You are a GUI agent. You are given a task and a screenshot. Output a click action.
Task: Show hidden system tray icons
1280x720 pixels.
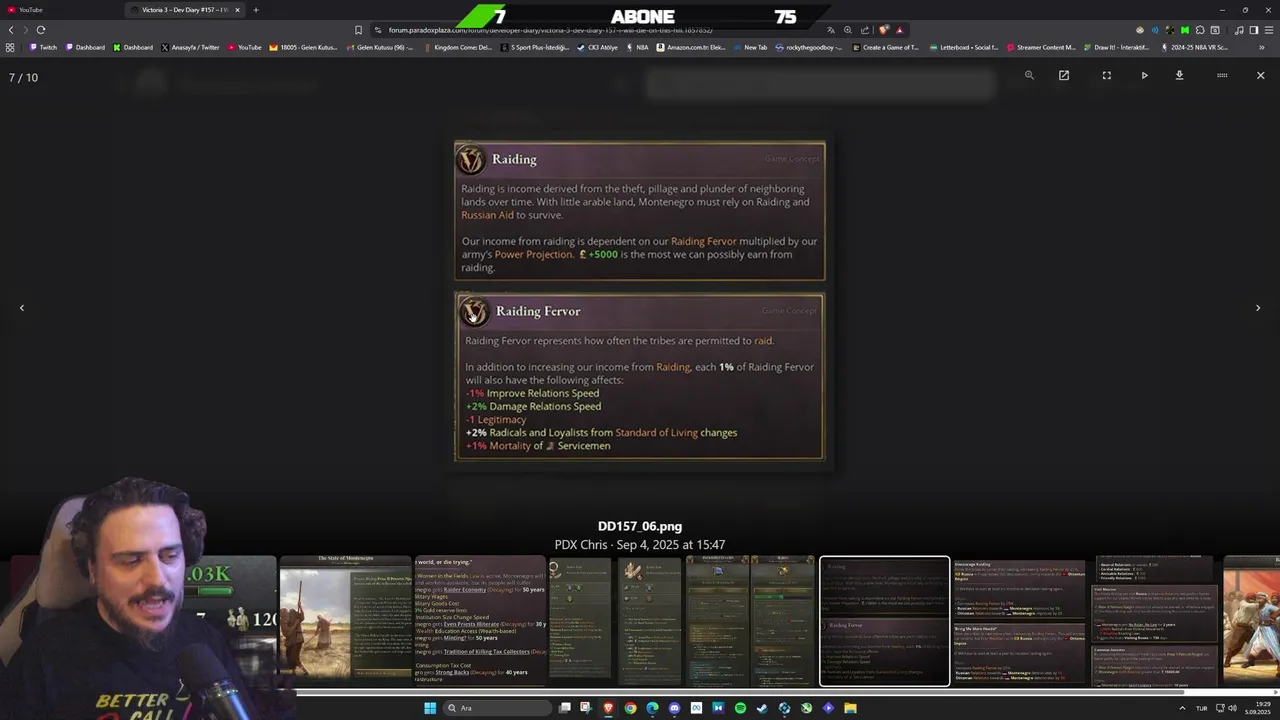tap(1182, 708)
